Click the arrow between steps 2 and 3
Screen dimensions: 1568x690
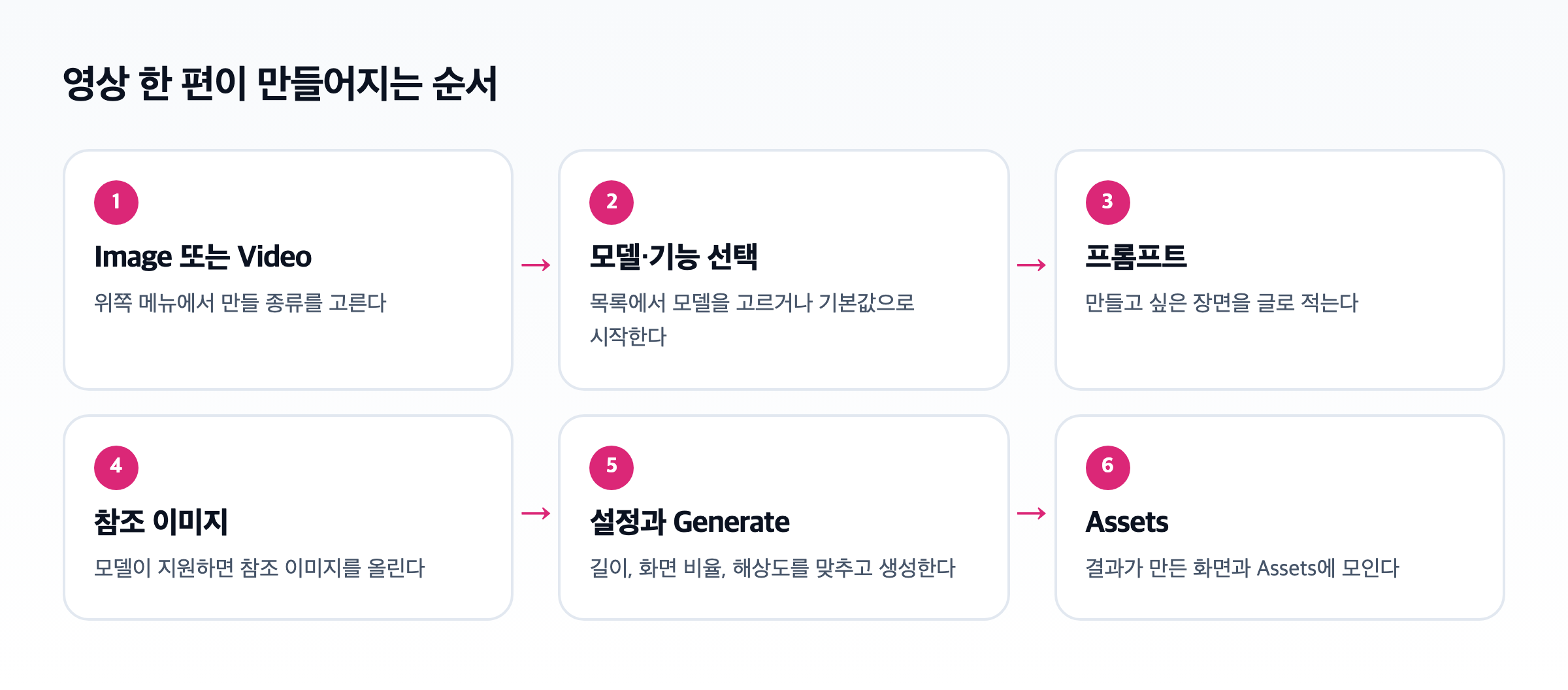(x=1032, y=265)
